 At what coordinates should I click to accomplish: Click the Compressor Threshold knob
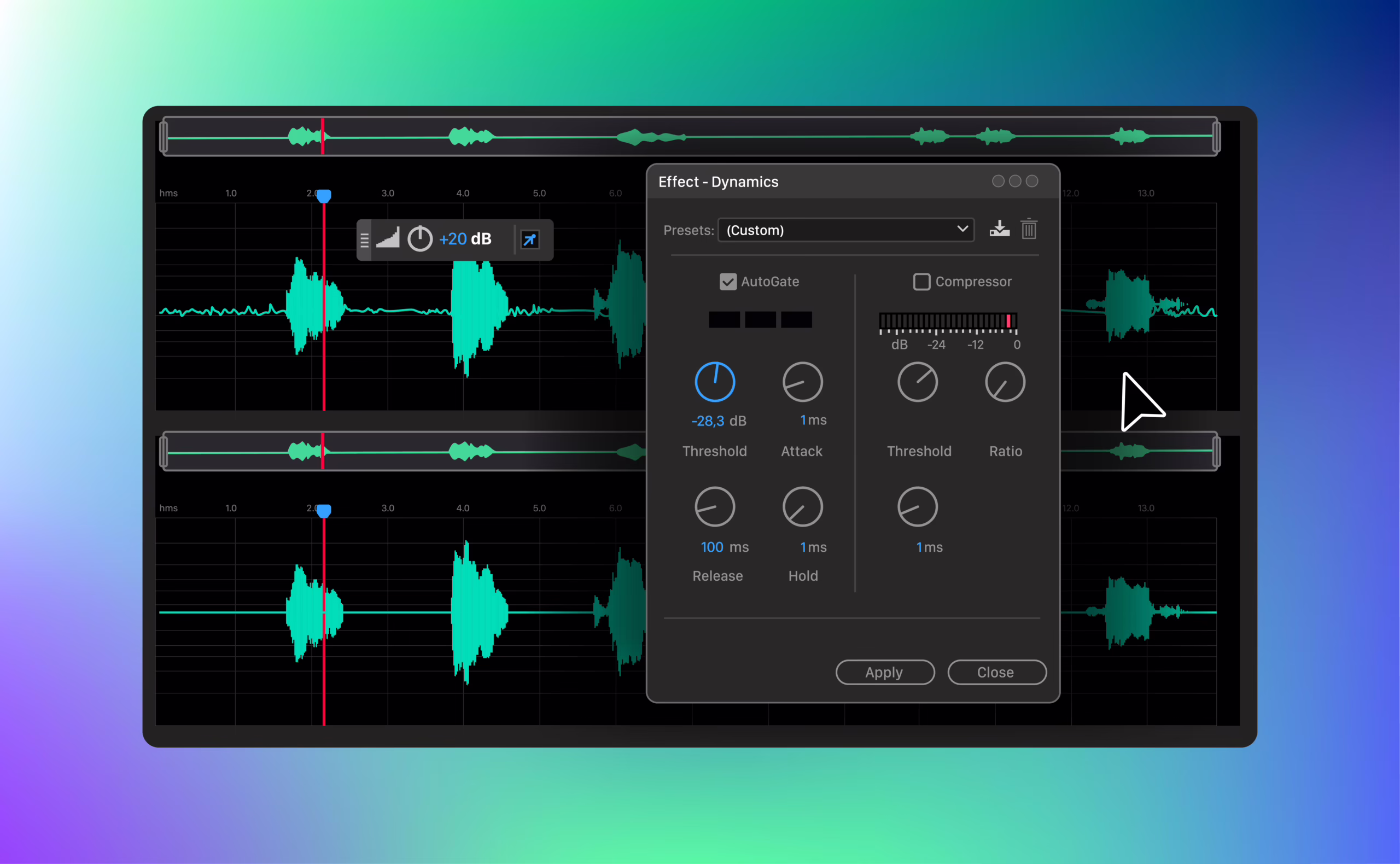tap(918, 382)
